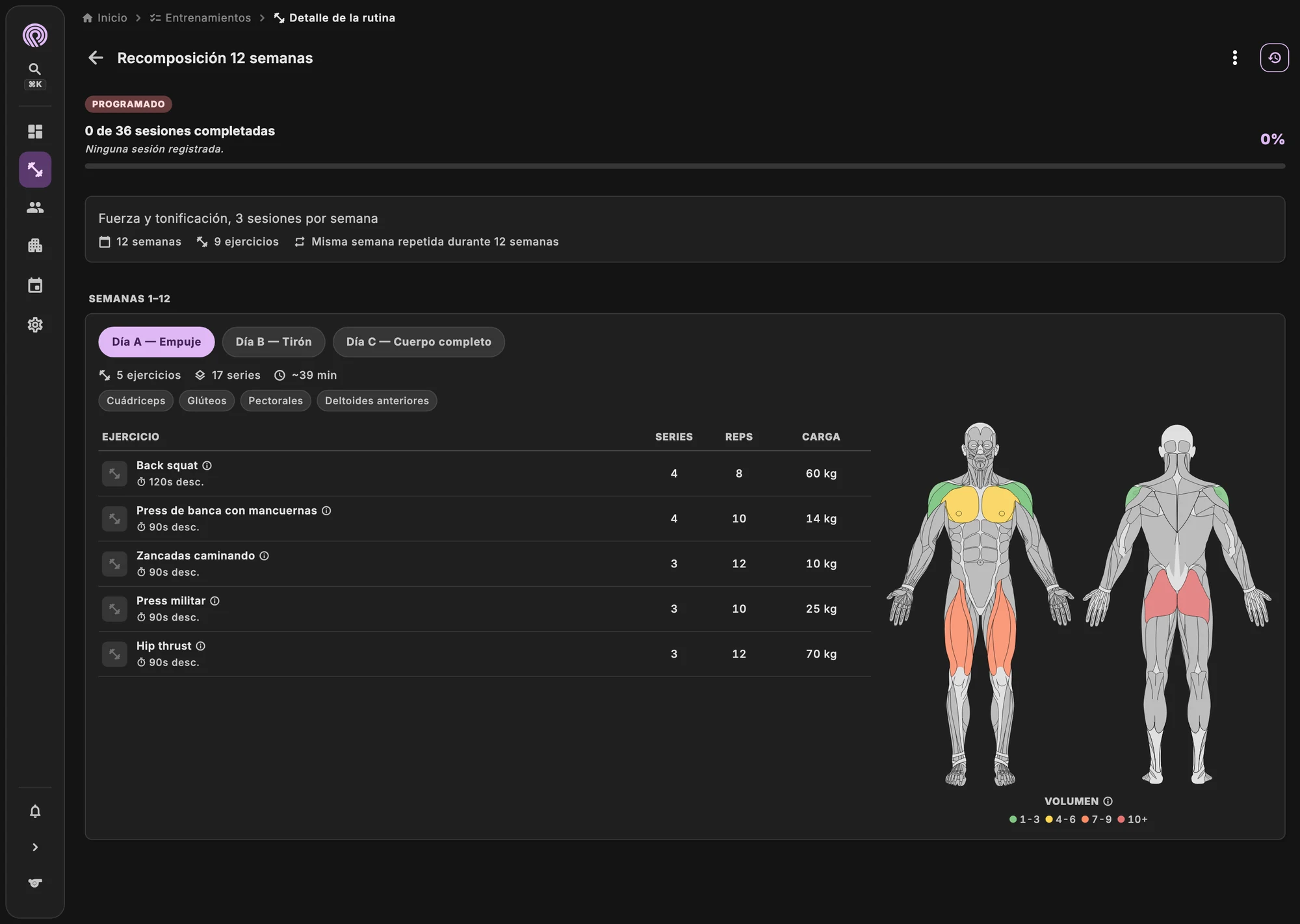Click the info icon next to Hip thrust
The height and width of the screenshot is (924, 1300).
pos(200,646)
